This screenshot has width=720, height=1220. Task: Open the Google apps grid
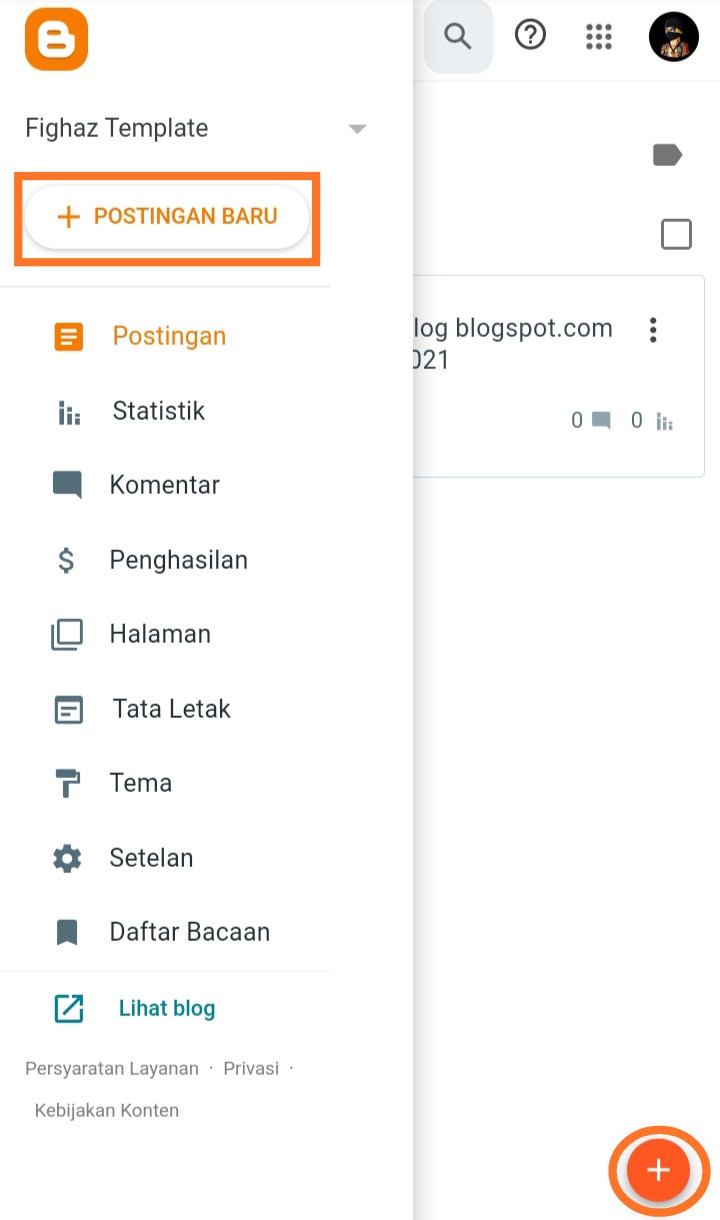[598, 37]
